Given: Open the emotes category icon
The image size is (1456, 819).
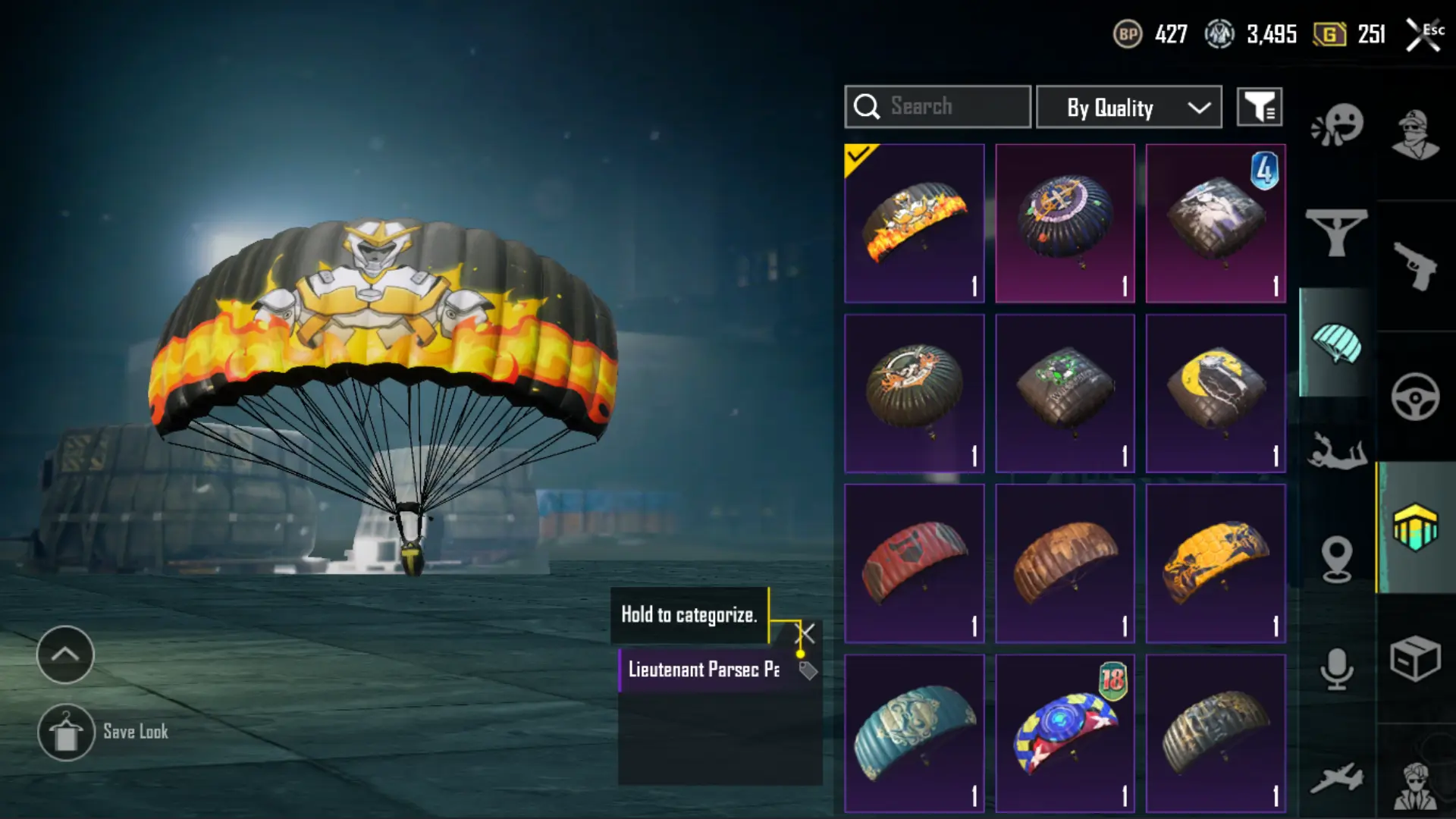Looking at the screenshot, I should pyautogui.click(x=1337, y=124).
